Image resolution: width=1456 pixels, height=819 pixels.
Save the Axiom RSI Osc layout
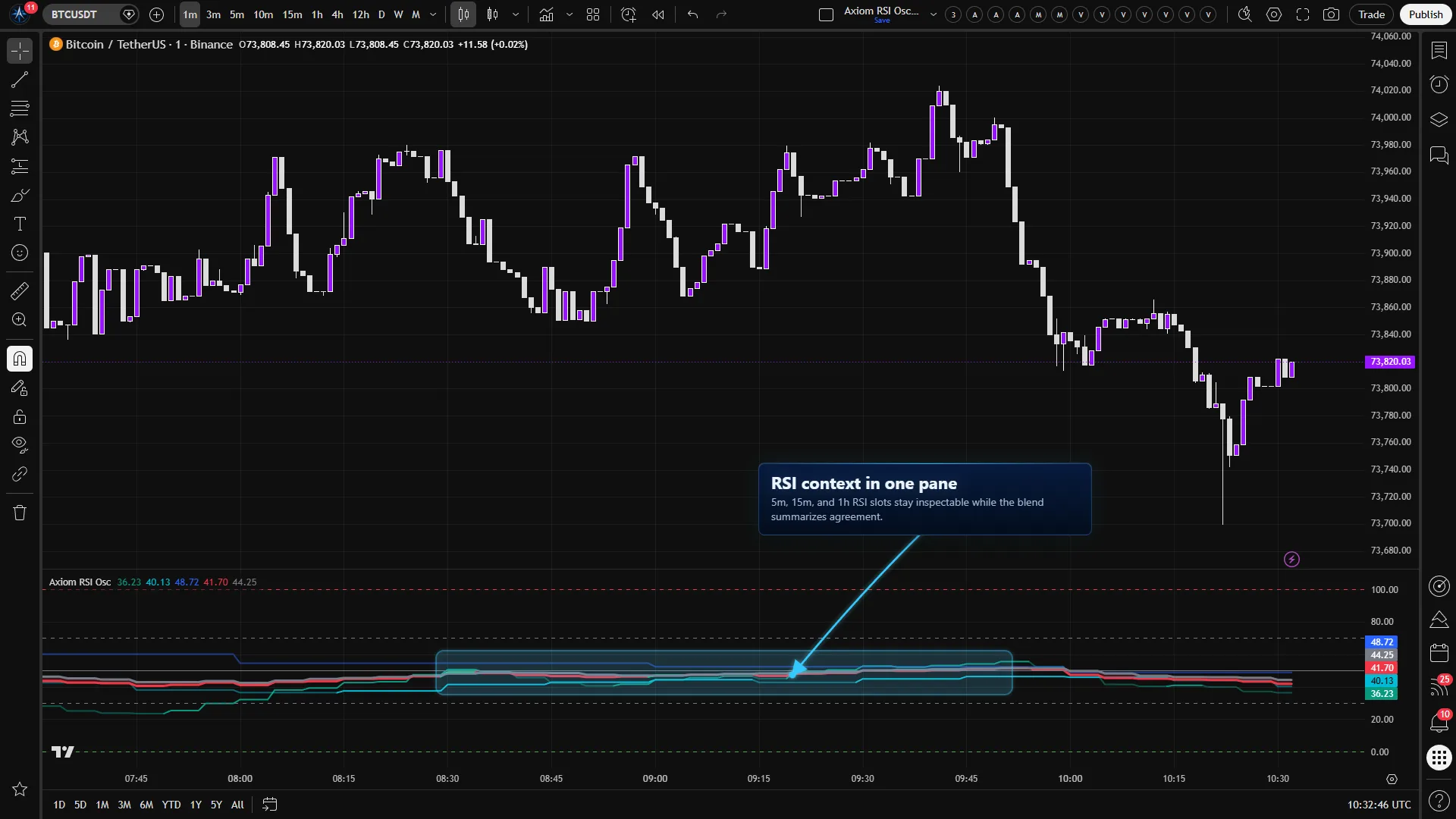[882, 20]
